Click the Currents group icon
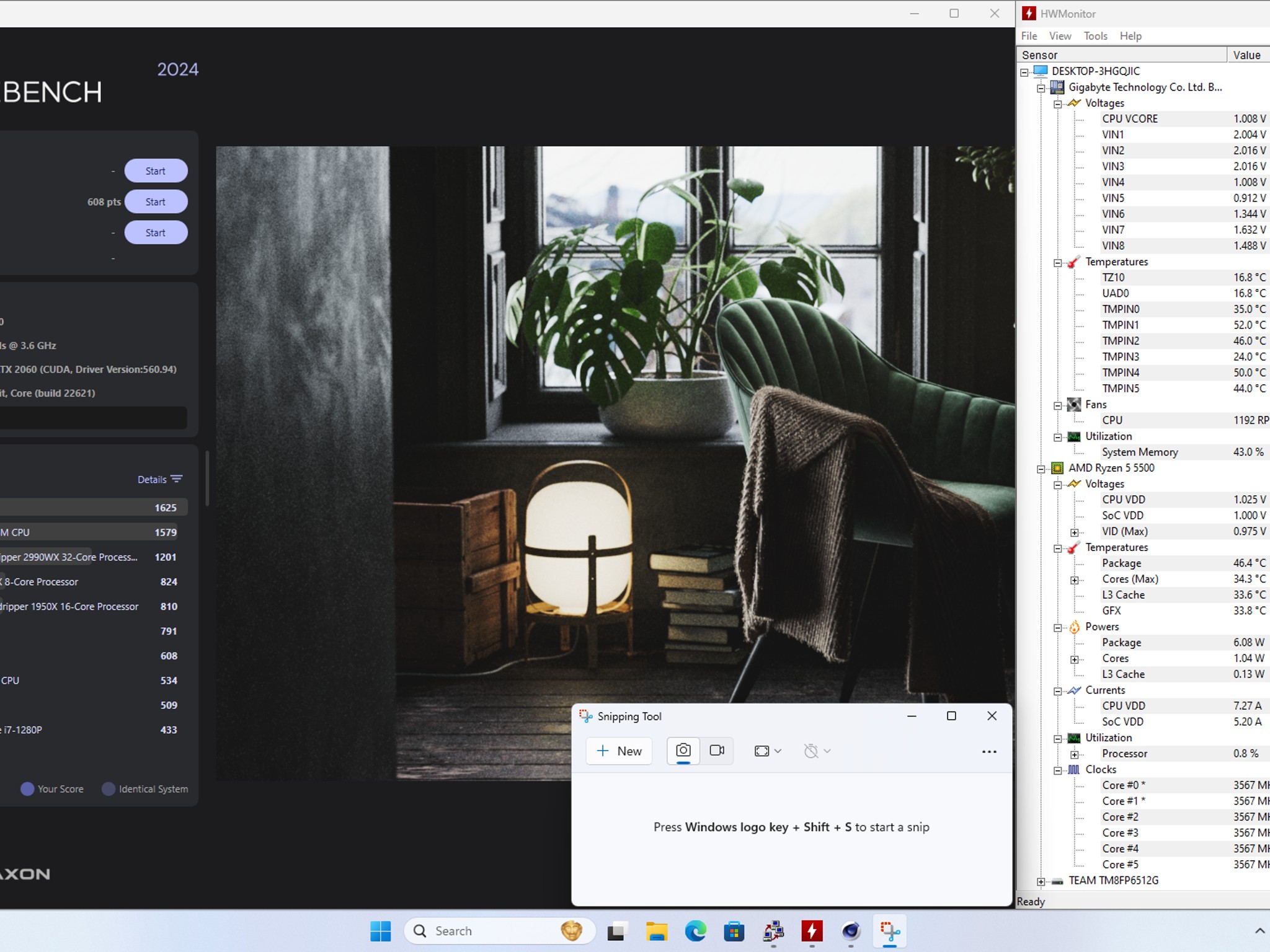This screenshot has width=1270, height=952. pos(1074,690)
